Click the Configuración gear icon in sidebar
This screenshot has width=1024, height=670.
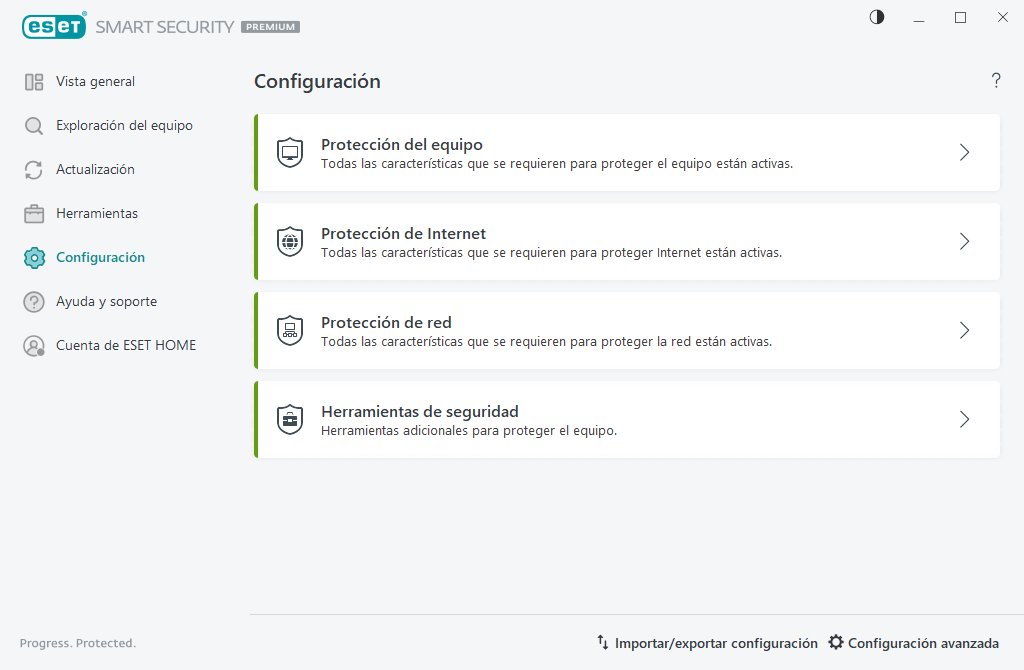pos(31,257)
